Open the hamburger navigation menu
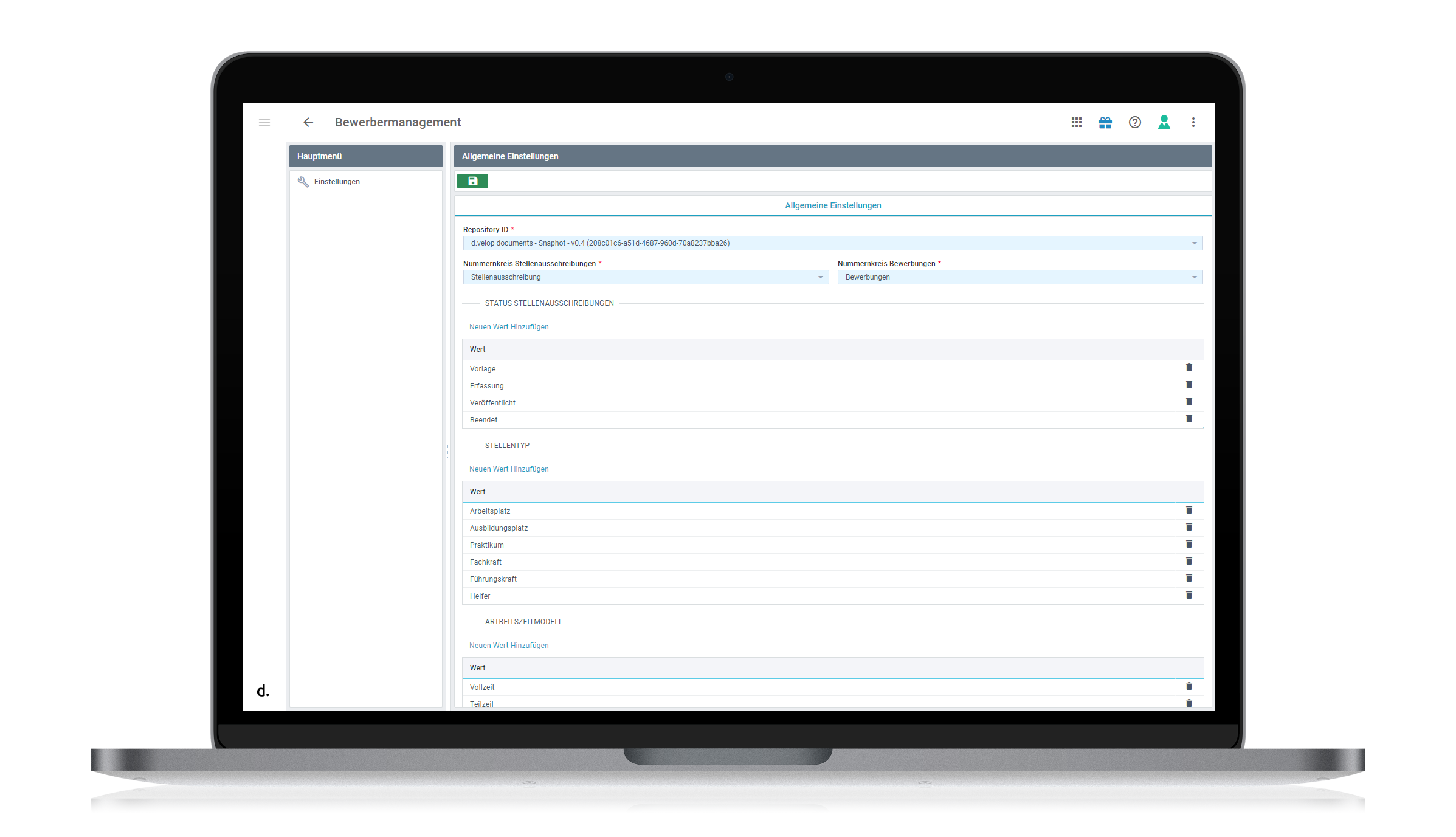 [x=264, y=122]
